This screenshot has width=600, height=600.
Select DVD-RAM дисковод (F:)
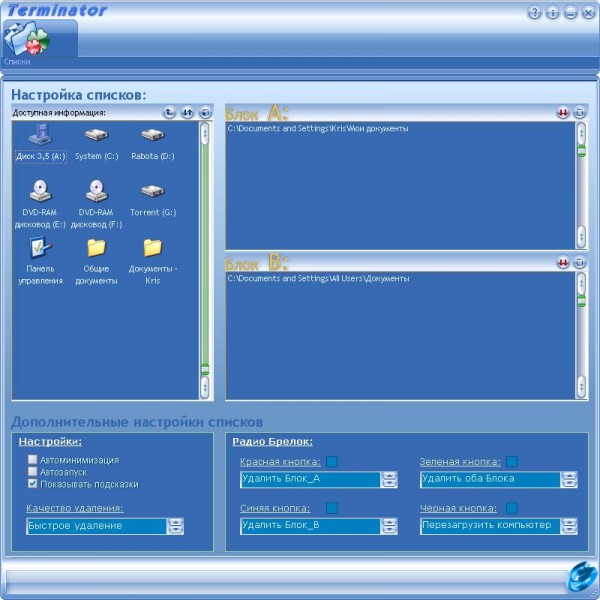(96, 204)
